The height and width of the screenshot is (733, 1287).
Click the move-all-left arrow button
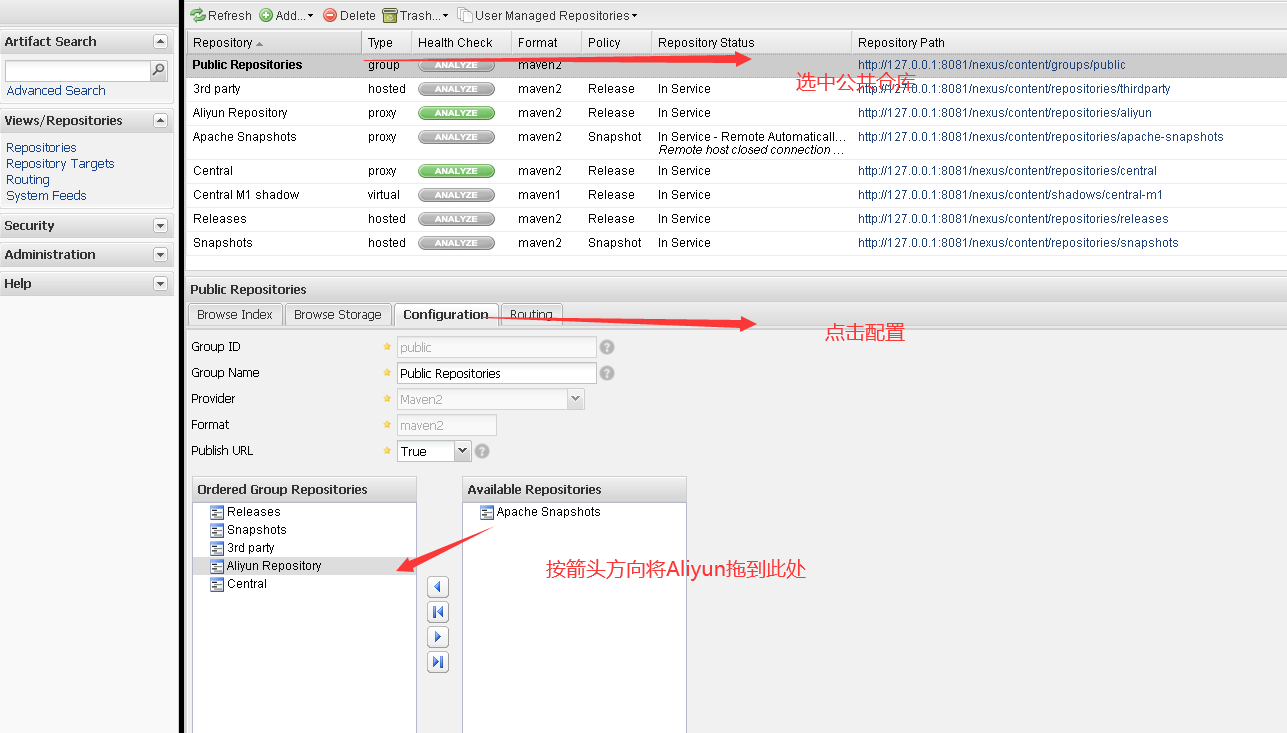[437, 612]
